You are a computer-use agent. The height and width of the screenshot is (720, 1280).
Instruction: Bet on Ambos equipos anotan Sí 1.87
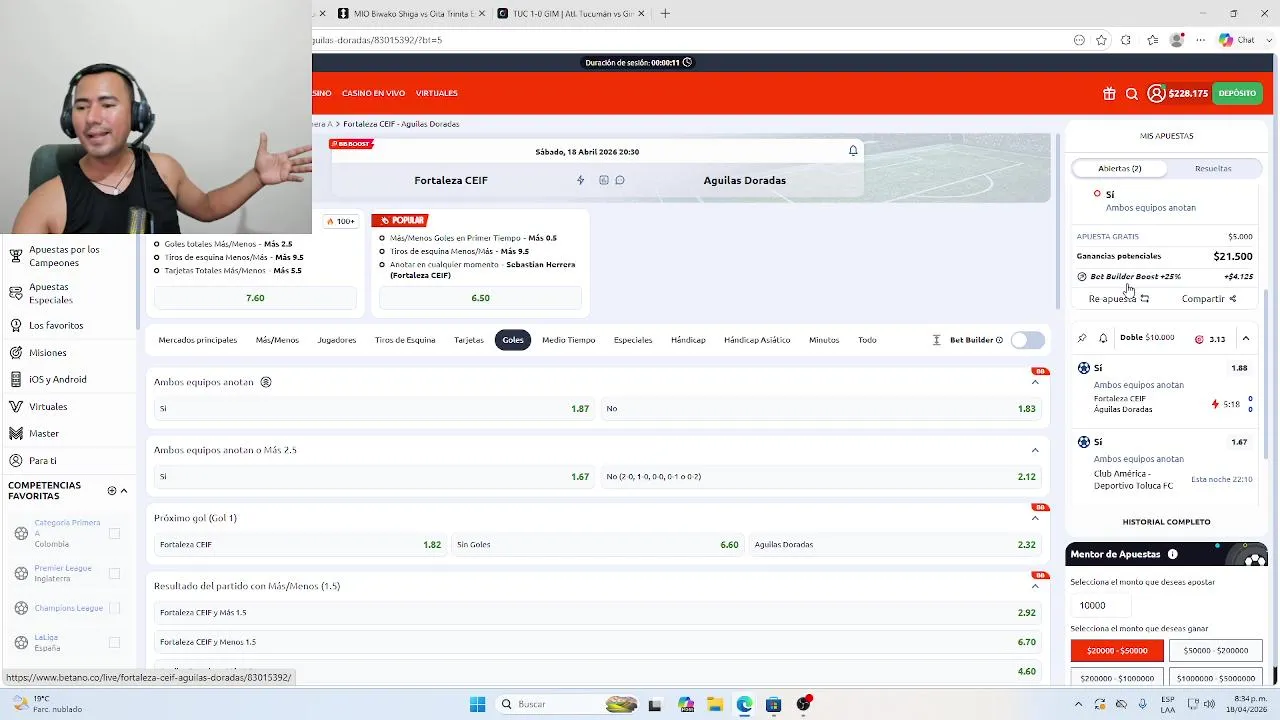pos(374,409)
